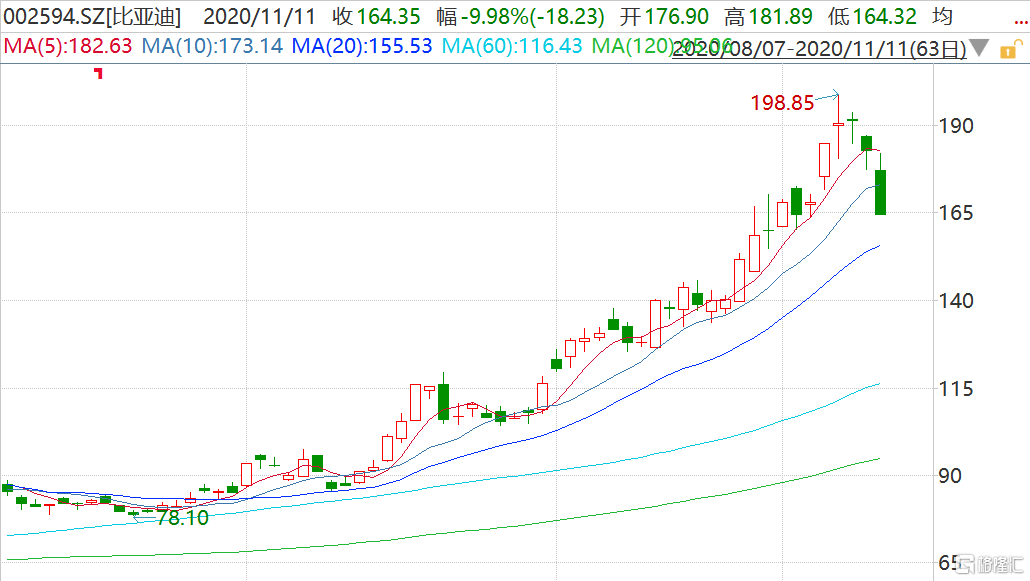Click the 190 price axis label

[x=956, y=126]
